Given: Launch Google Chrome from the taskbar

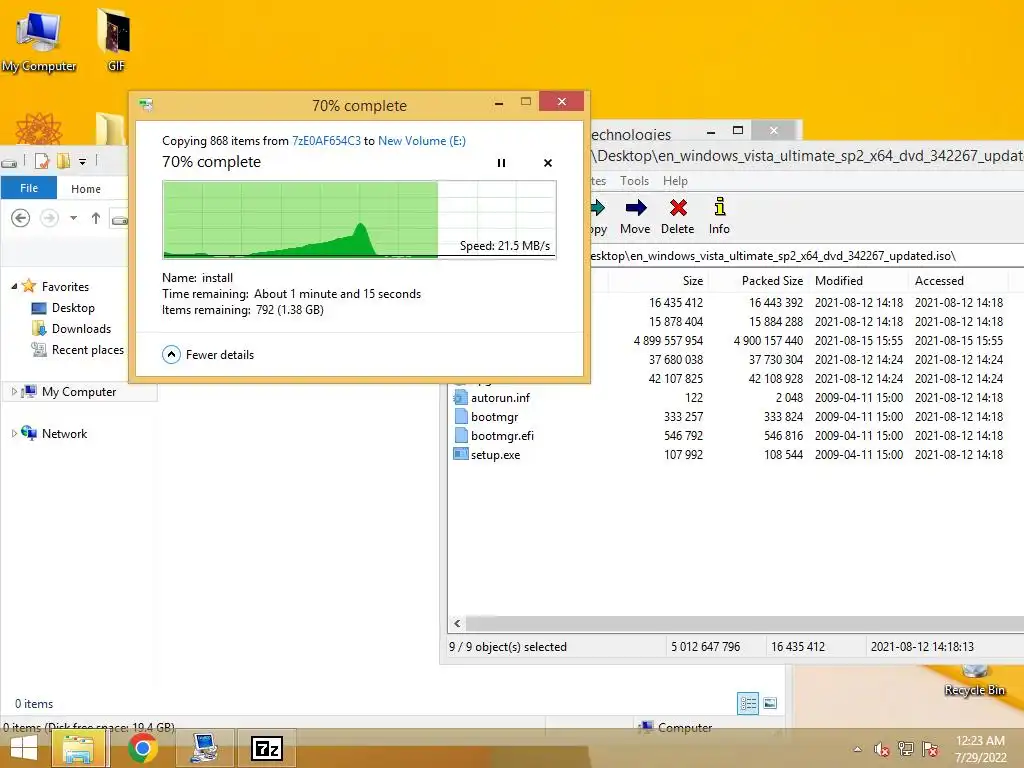Looking at the screenshot, I should [x=142, y=748].
